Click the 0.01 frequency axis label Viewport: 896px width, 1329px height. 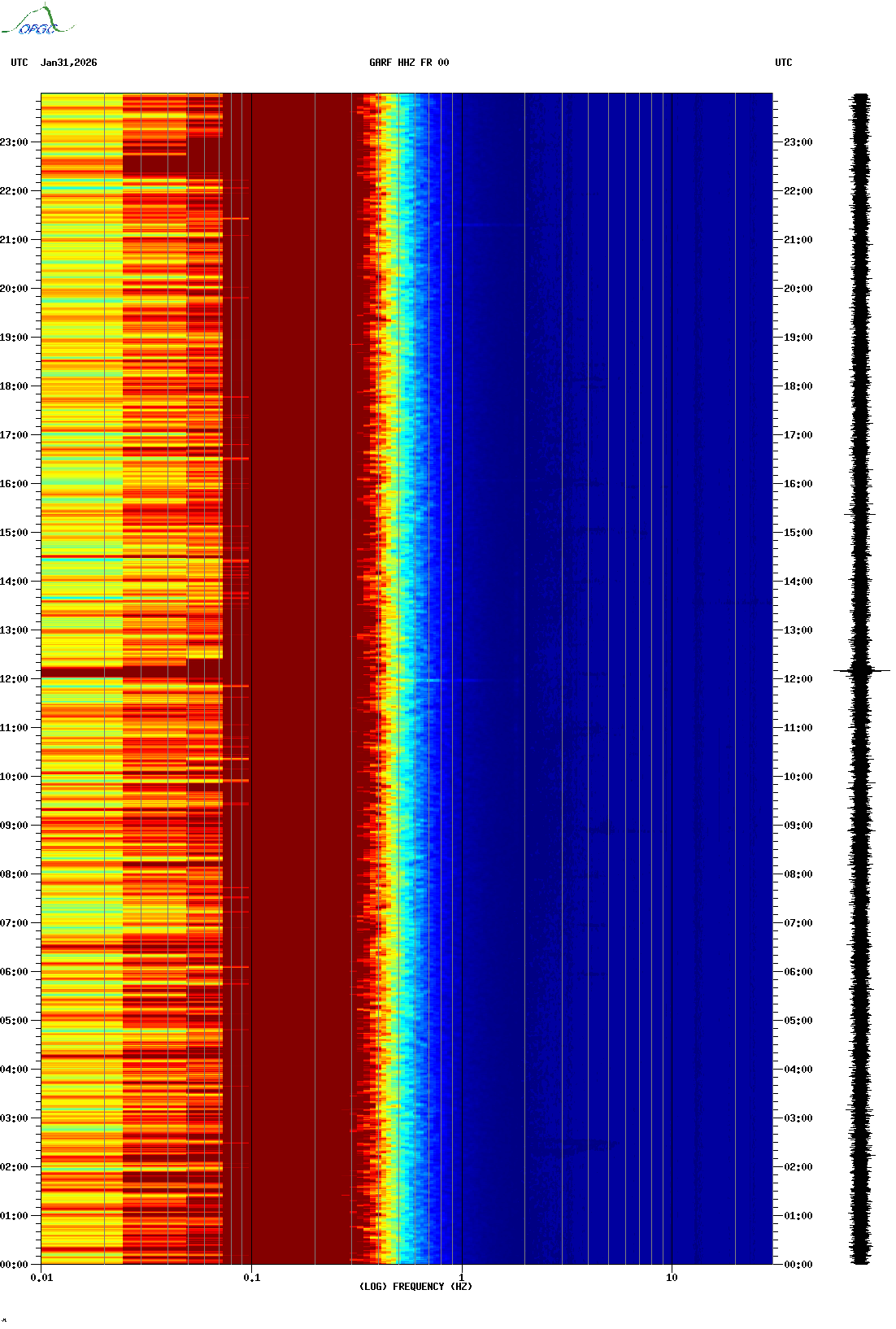coord(41,1278)
